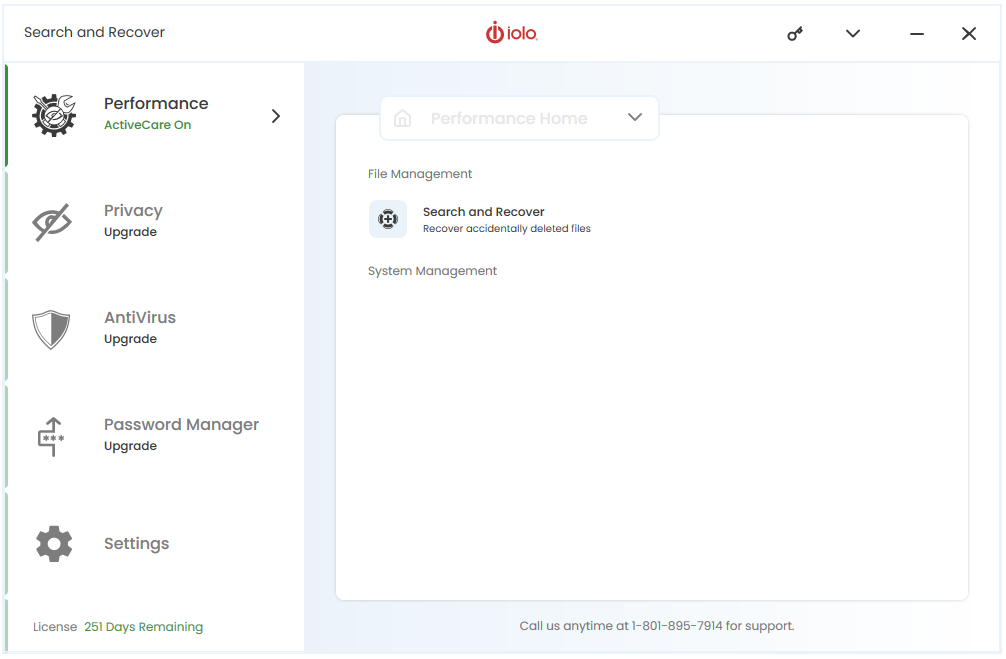Select Password Manager in the sidebar
Screen dimensions: 1006x659
click(x=155, y=436)
